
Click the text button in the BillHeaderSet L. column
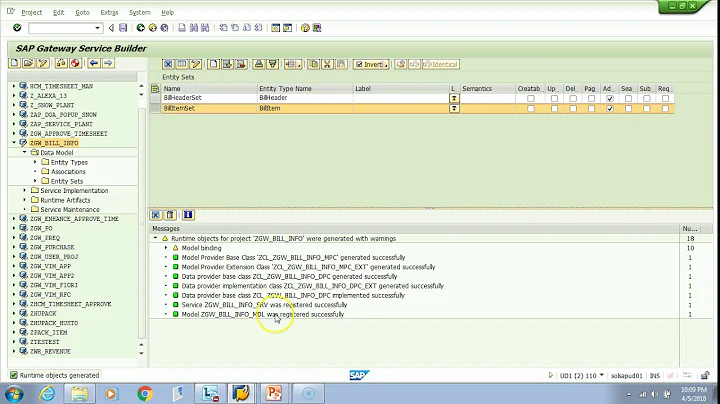(454, 98)
